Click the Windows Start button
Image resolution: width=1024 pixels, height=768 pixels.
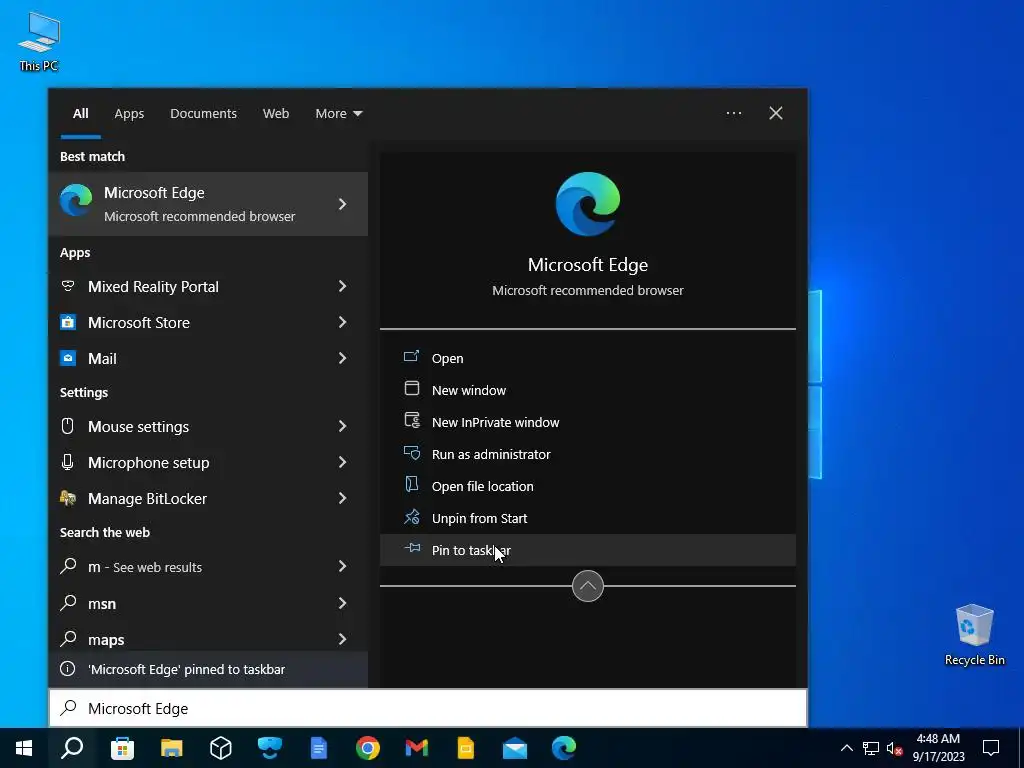[24, 748]
